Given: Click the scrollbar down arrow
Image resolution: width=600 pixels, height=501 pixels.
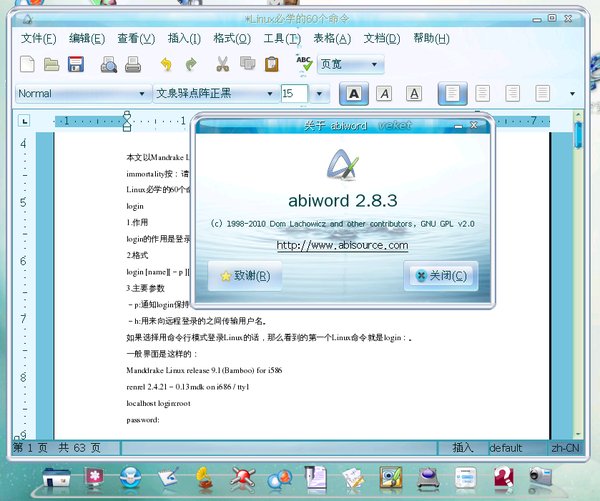Looking at the screenshot, I should 578,434.
